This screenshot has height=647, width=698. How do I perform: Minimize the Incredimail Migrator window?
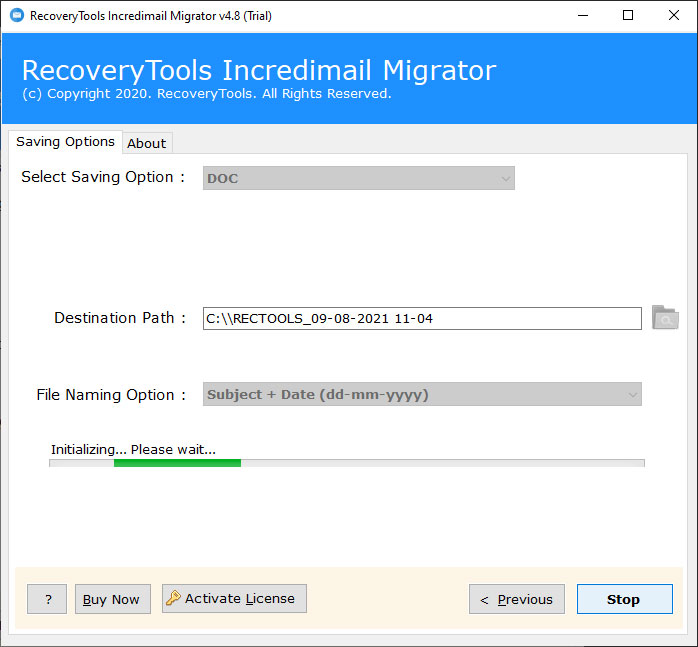coord(583,16)
